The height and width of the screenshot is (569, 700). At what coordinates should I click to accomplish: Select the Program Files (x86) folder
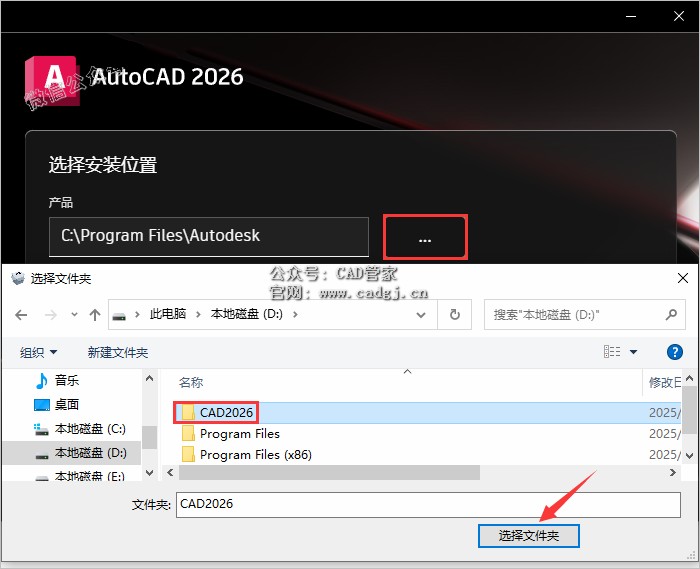point(256,455)
